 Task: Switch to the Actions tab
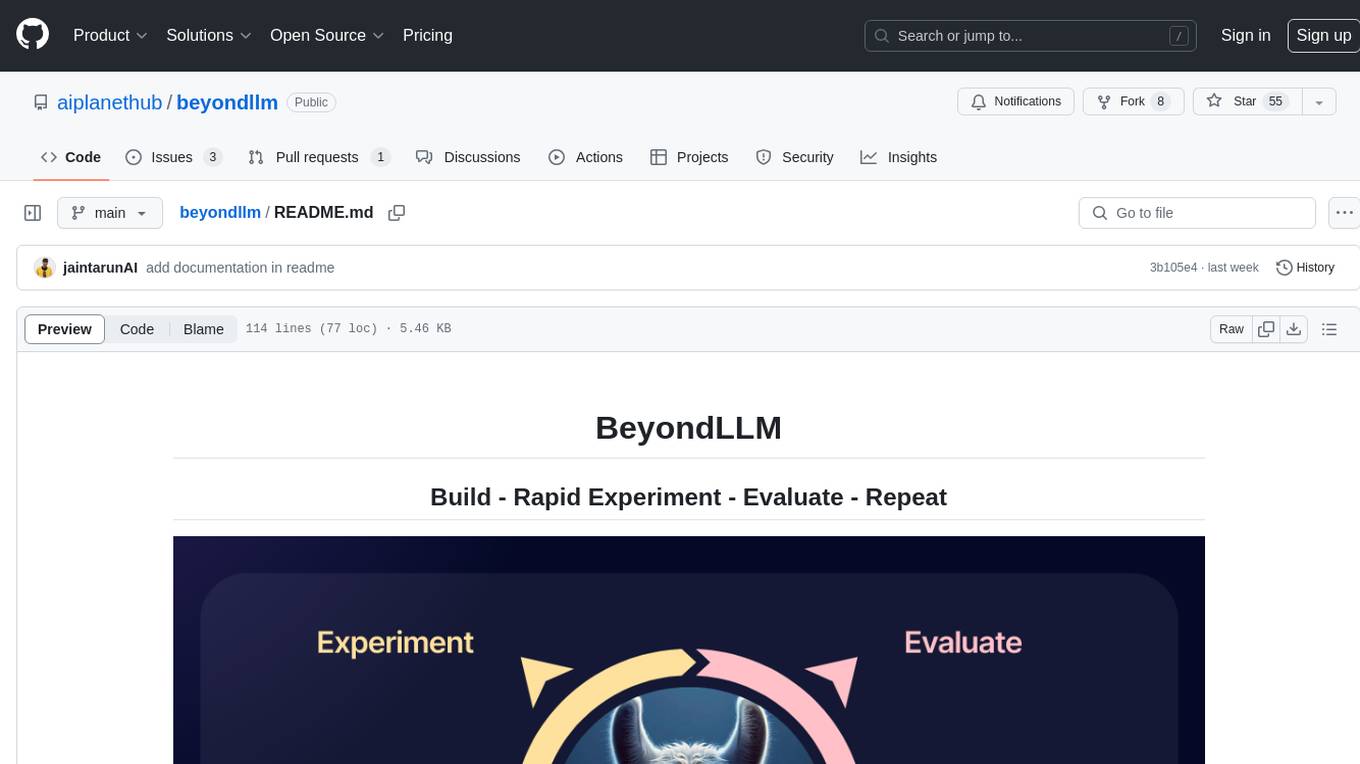click(x=586, y=157)
